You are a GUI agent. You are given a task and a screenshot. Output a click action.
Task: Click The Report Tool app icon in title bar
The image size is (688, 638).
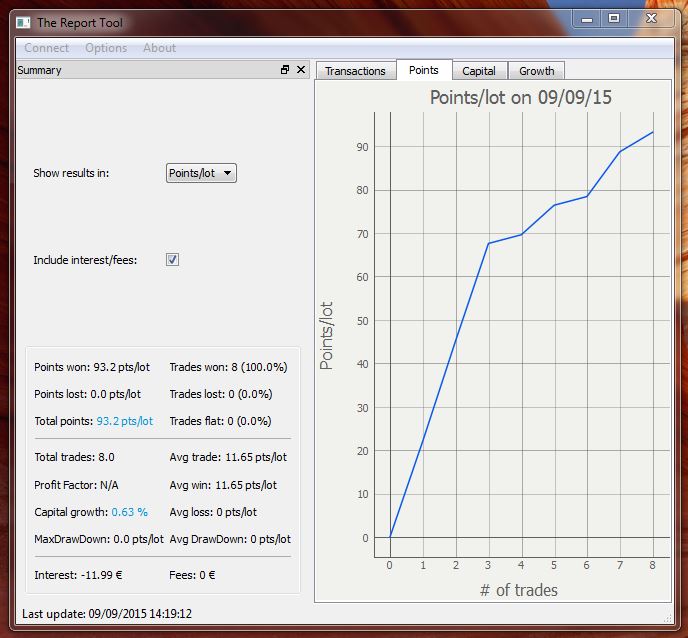tap(23, 22)
